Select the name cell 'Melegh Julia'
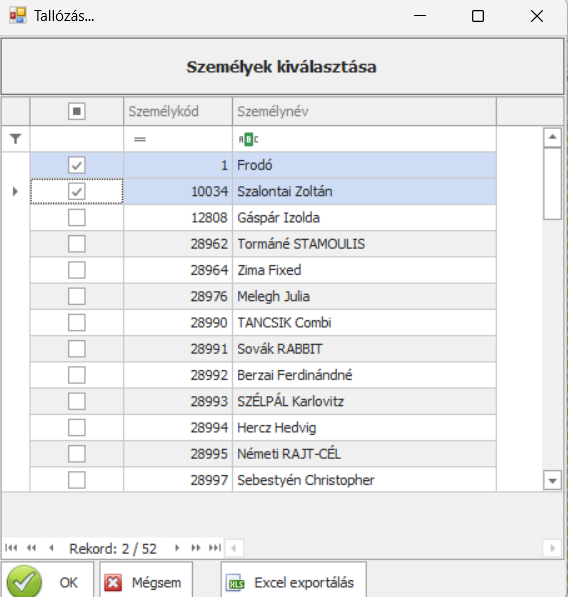Image resolution: width=568 pixels, height=597 pixels. (364, 297)
